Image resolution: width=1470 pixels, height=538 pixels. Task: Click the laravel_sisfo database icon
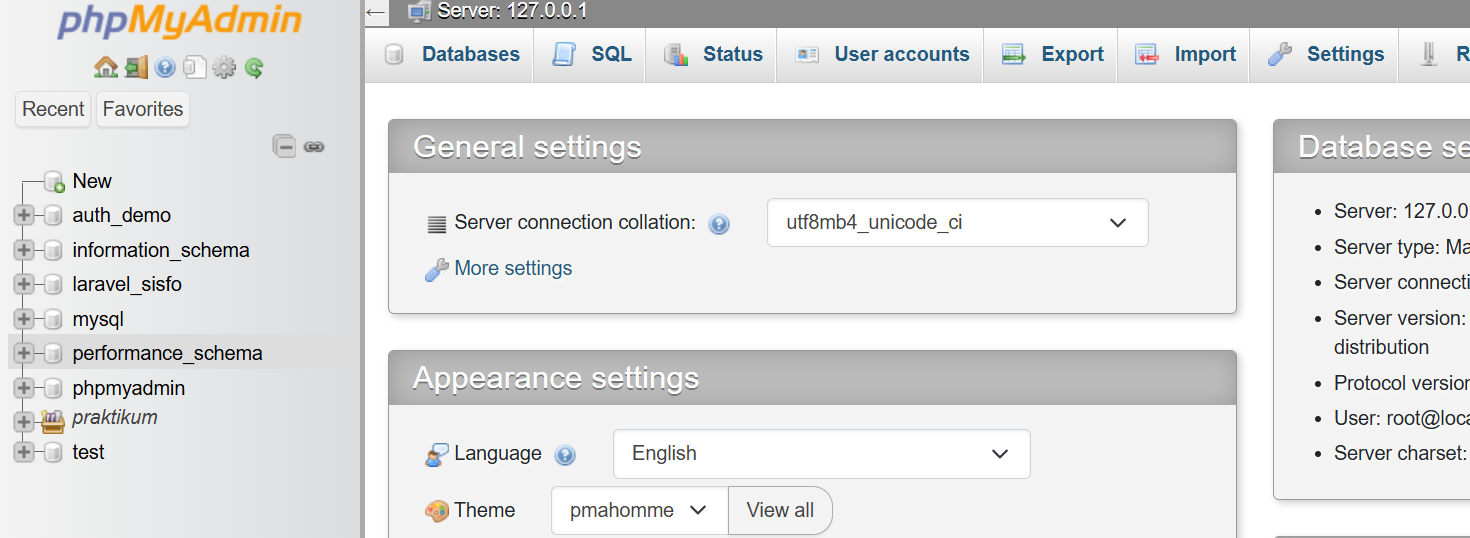(x=53, y=285)
